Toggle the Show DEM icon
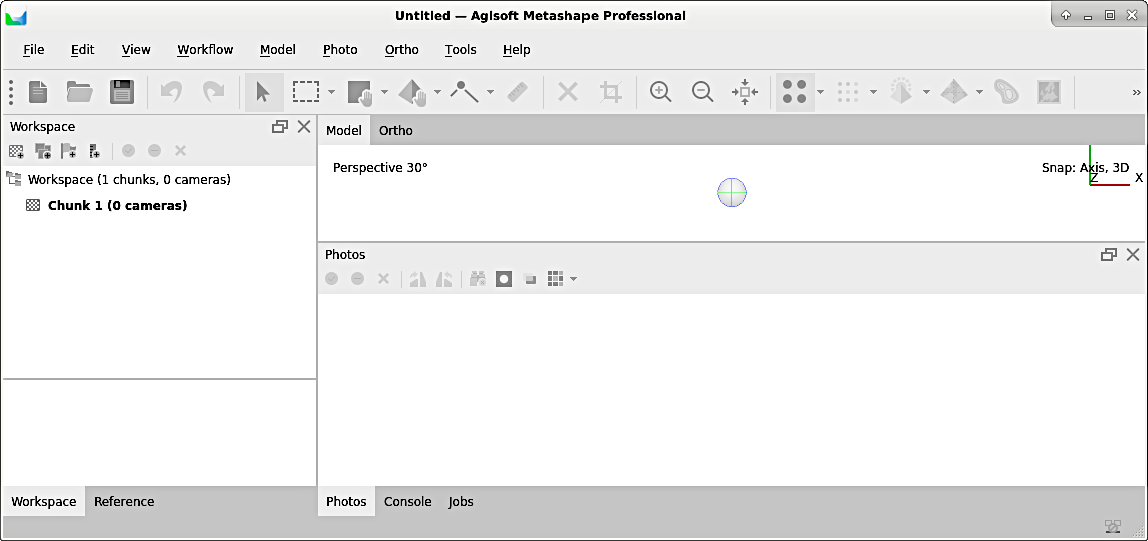 coord(1006,92)
